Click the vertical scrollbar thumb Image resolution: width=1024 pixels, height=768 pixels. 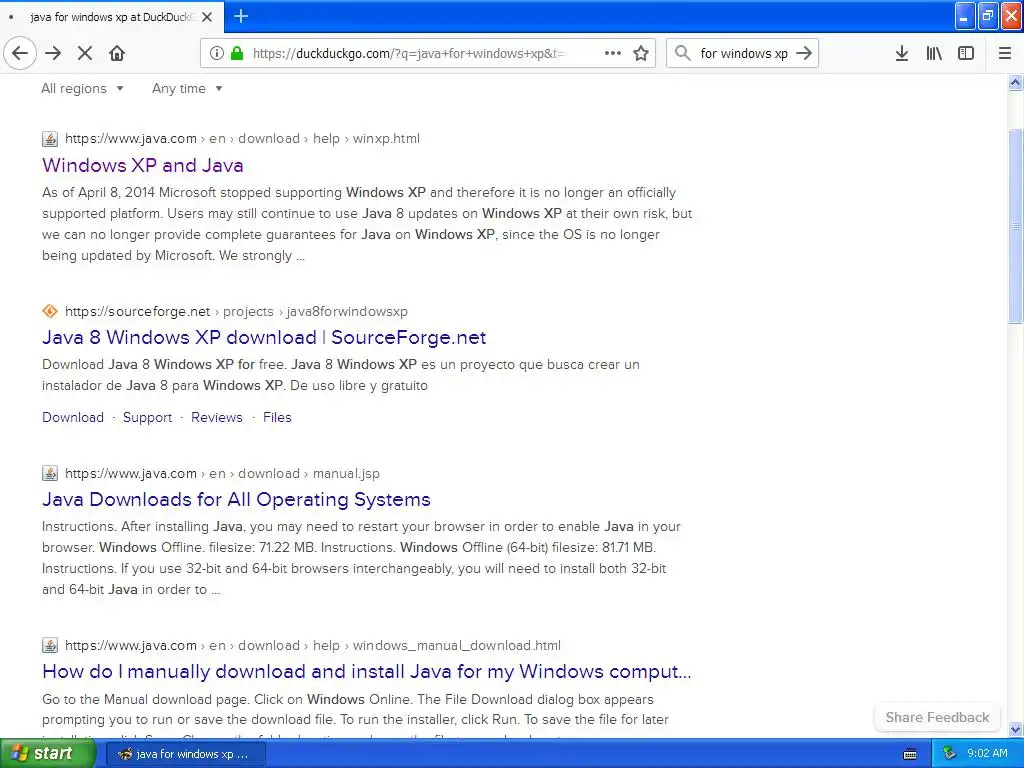(1015, 226)
